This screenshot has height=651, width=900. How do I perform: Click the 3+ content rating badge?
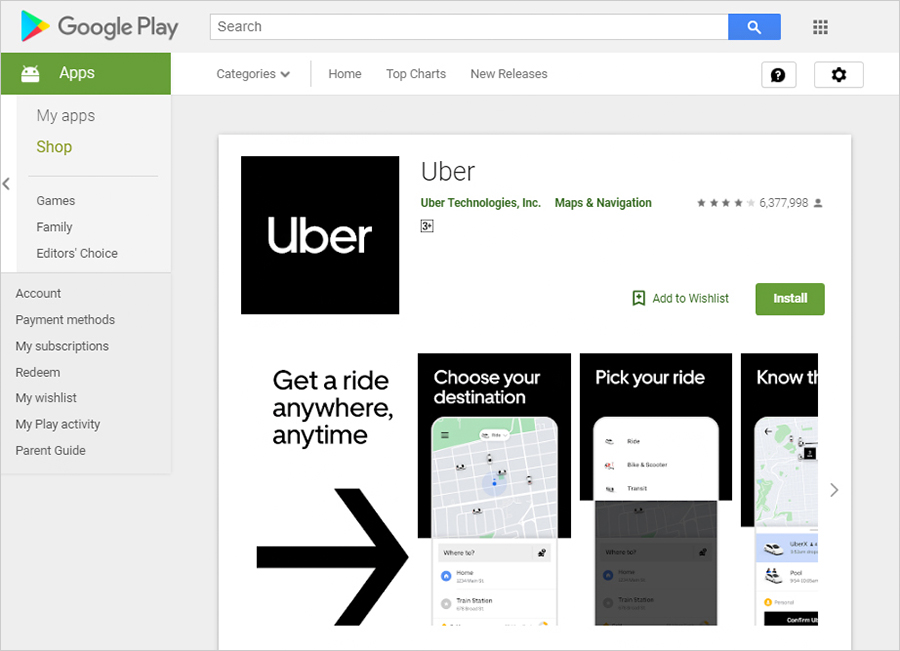427,227
